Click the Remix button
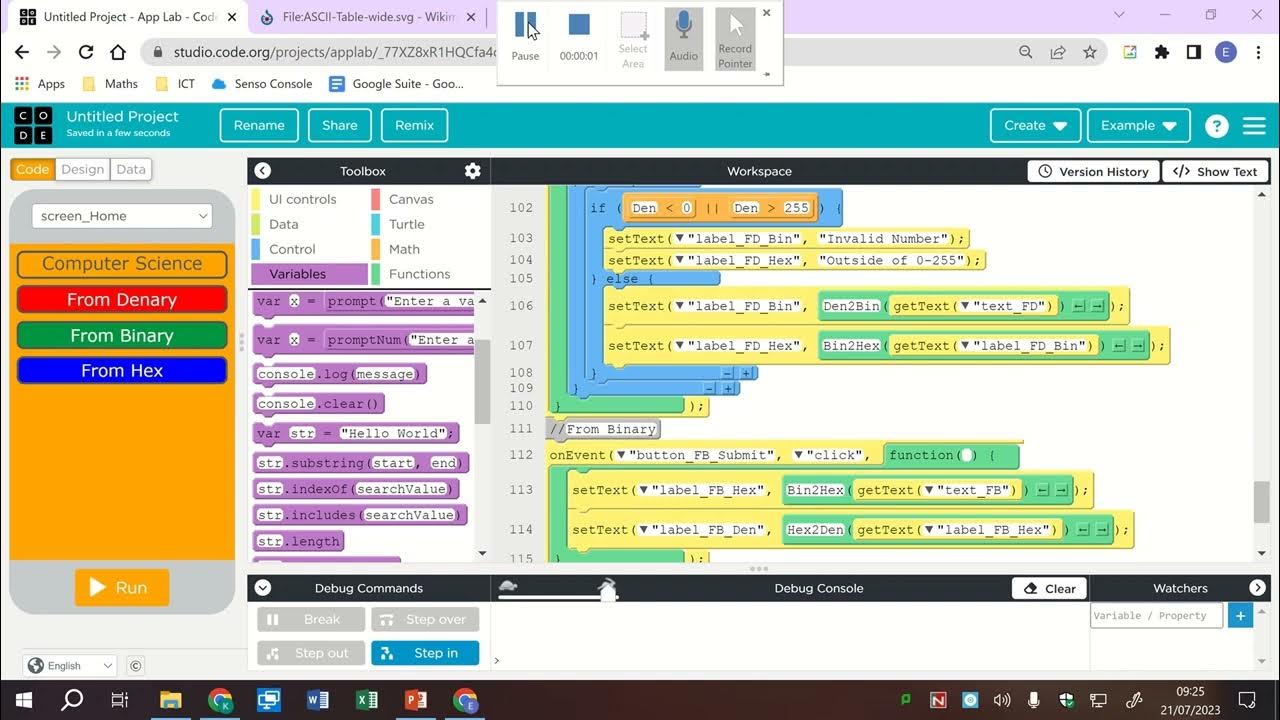1280x720 pixels. pyautogui.click(x=414, y=126)
